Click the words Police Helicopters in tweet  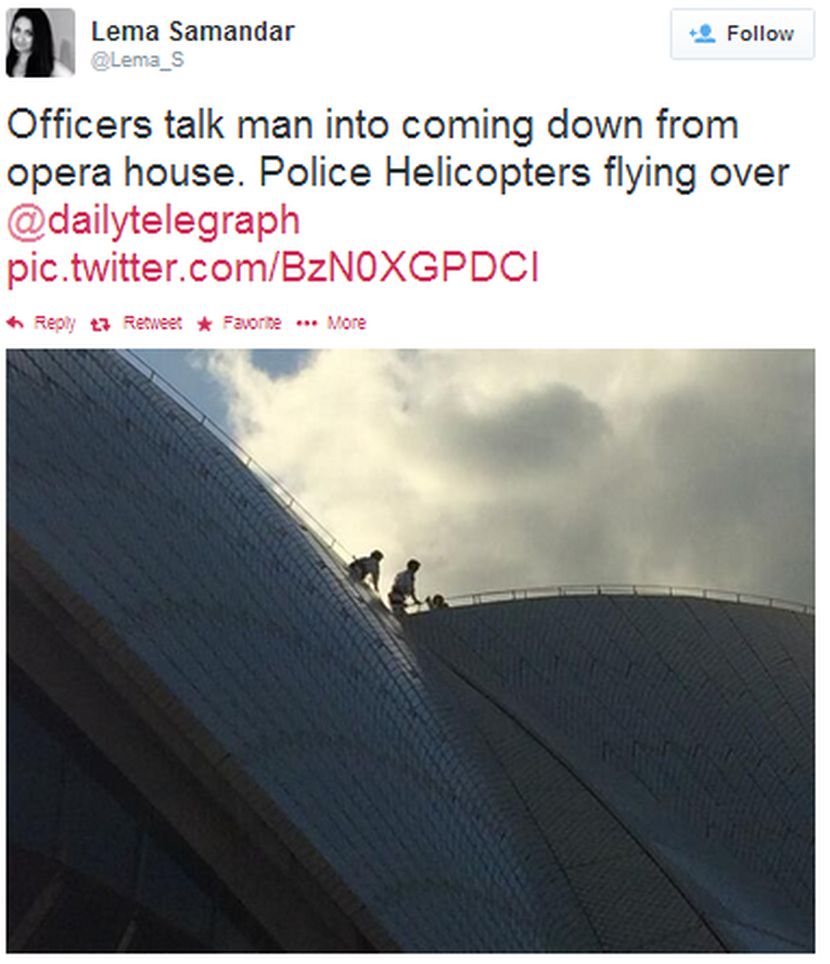pos(425,173)
